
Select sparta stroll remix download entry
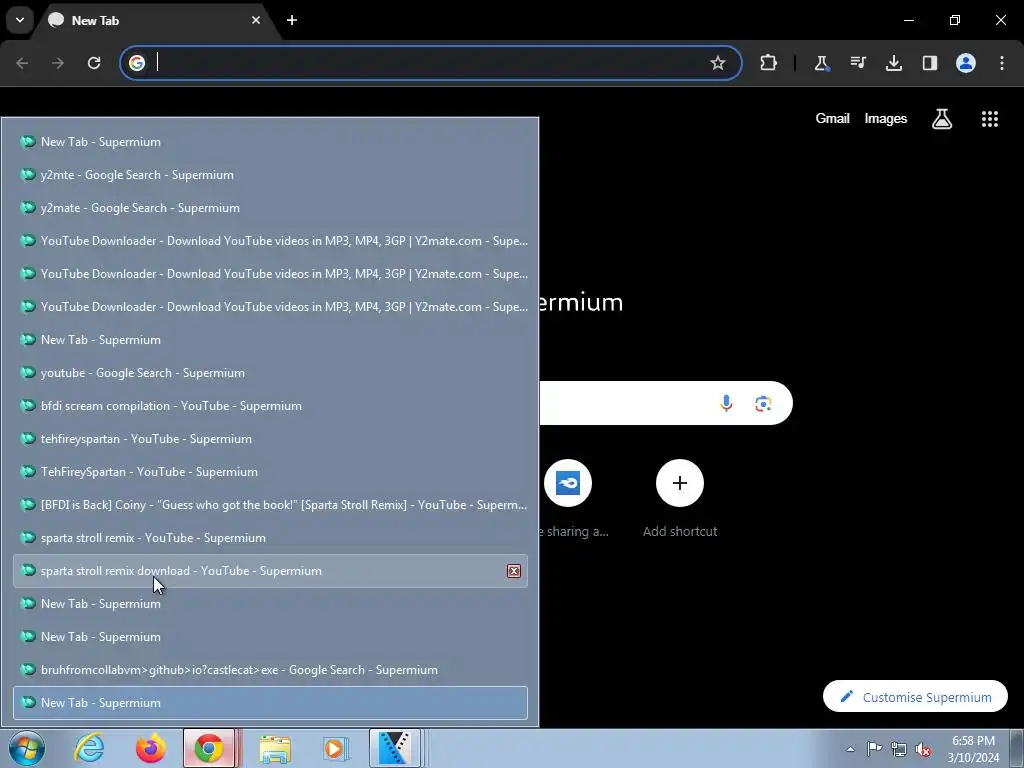[x=270, y=571]
